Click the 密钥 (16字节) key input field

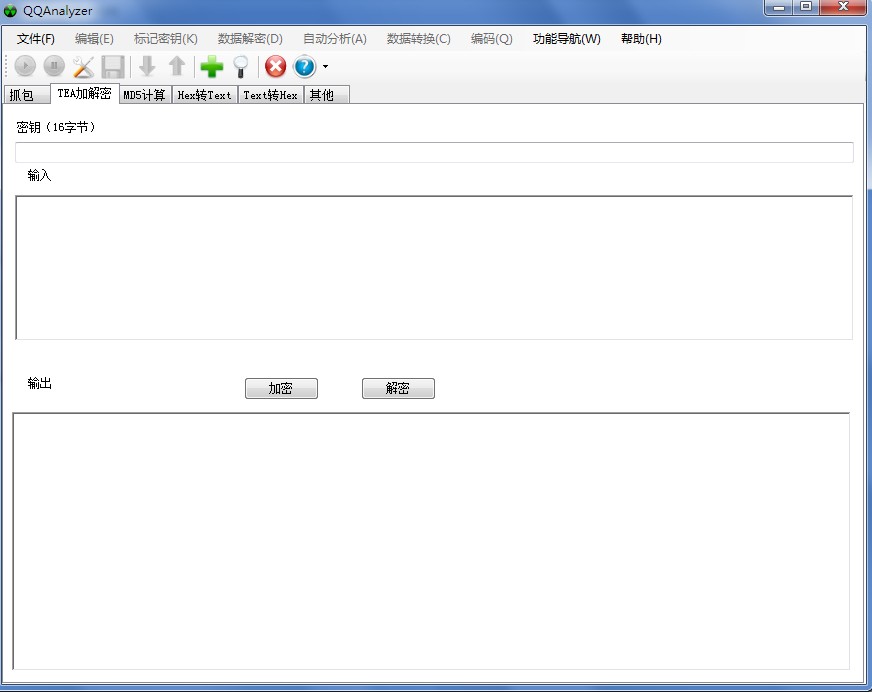pos(434,152)
